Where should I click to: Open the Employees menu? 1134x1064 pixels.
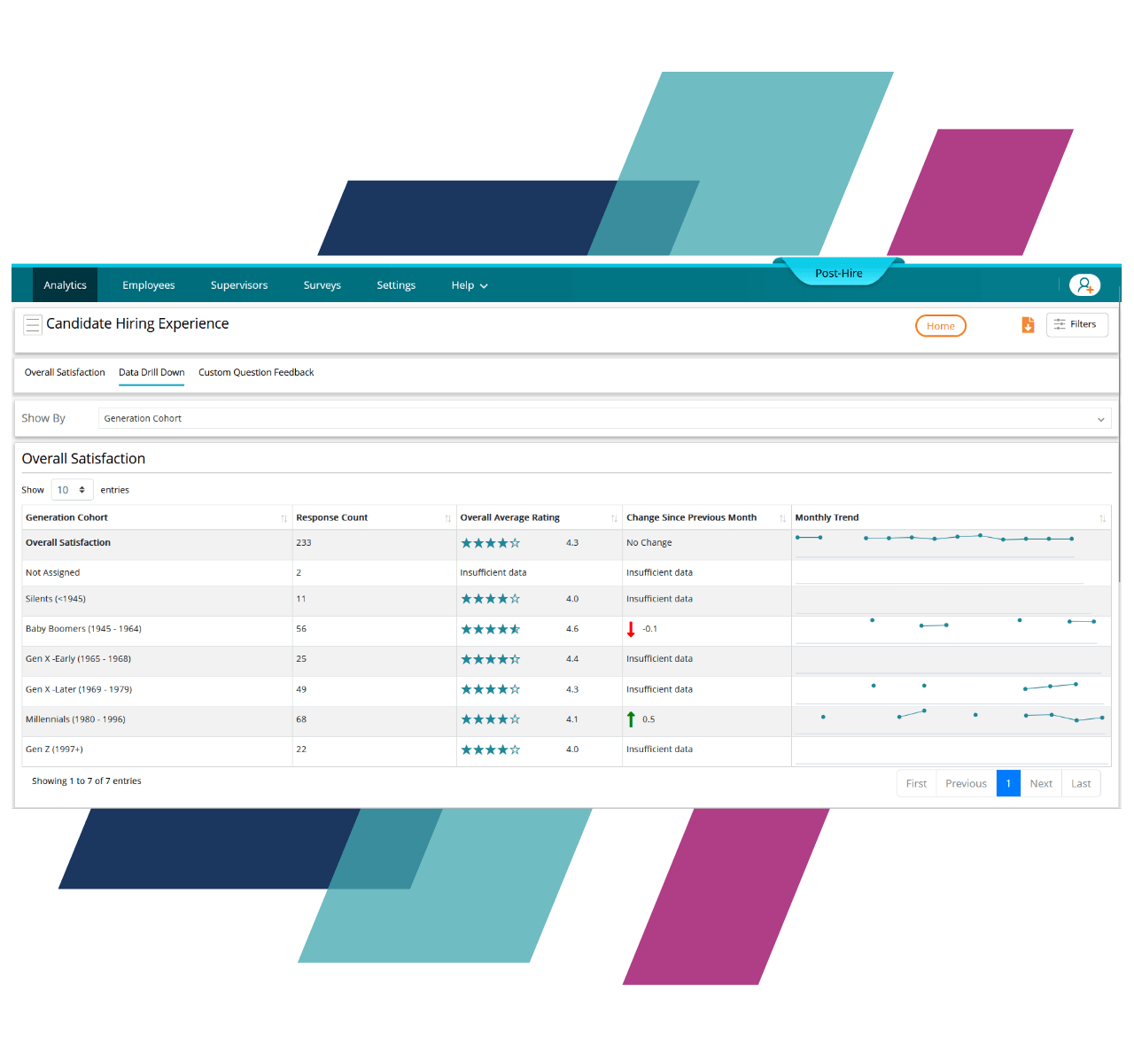click(x=148, y=285)
